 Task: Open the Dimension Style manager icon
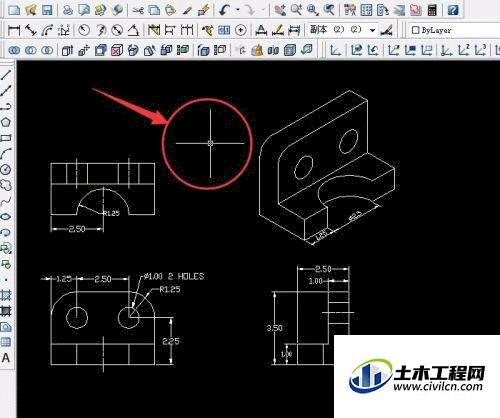coord(387,30)
